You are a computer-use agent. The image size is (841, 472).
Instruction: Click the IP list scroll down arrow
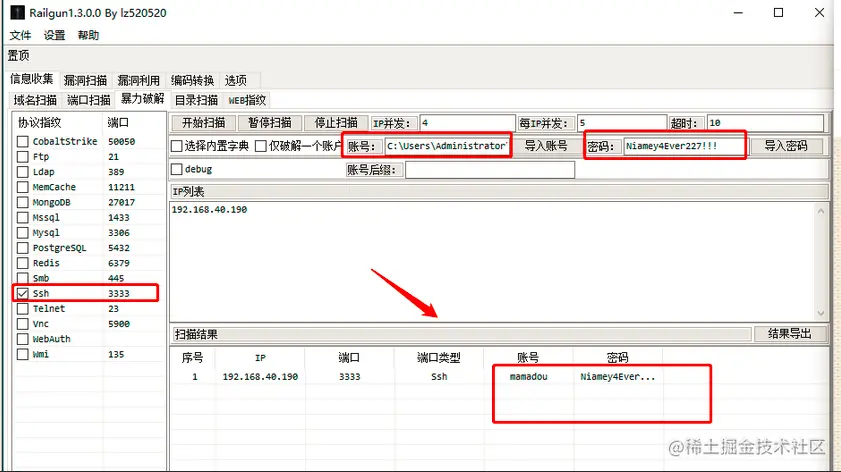pos(821,313)
